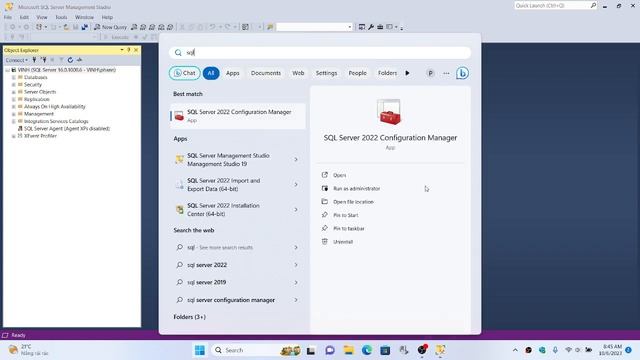Select XEvent Profiler node

pos(40,136)
